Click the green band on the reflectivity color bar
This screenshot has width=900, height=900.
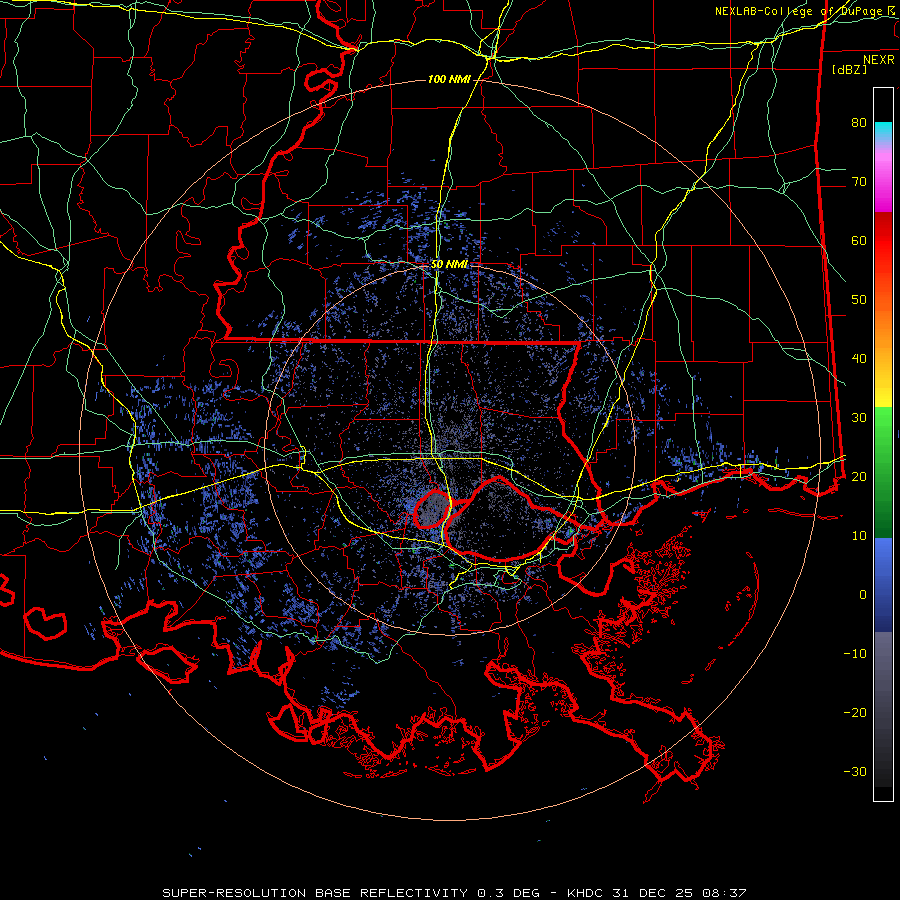click(x=883, y=472)
